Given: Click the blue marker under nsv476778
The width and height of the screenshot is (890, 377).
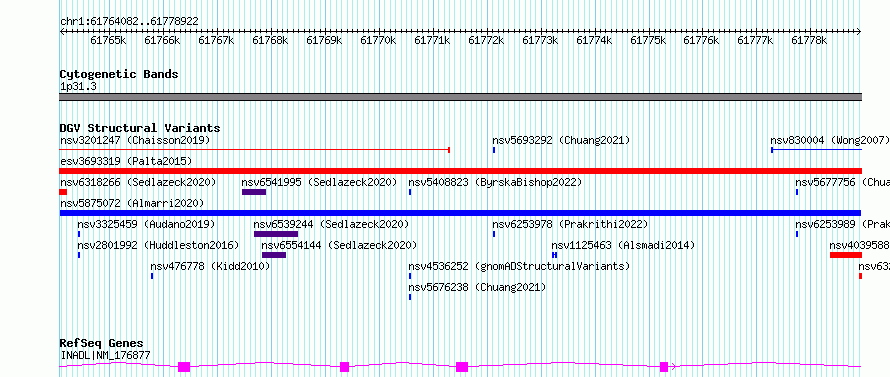Looking at the screenshot, I should [152, 276].
